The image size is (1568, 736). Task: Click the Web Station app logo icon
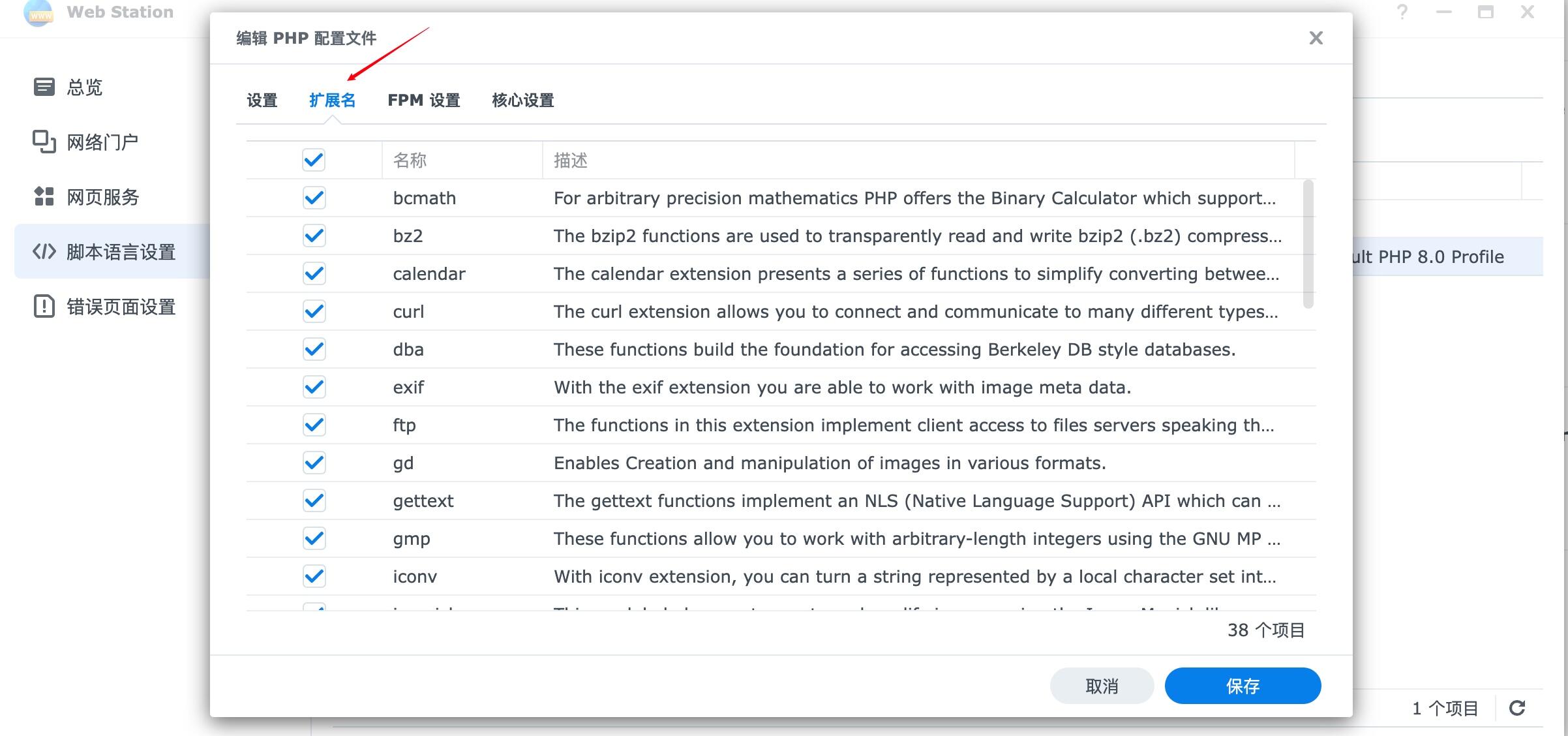38,12
